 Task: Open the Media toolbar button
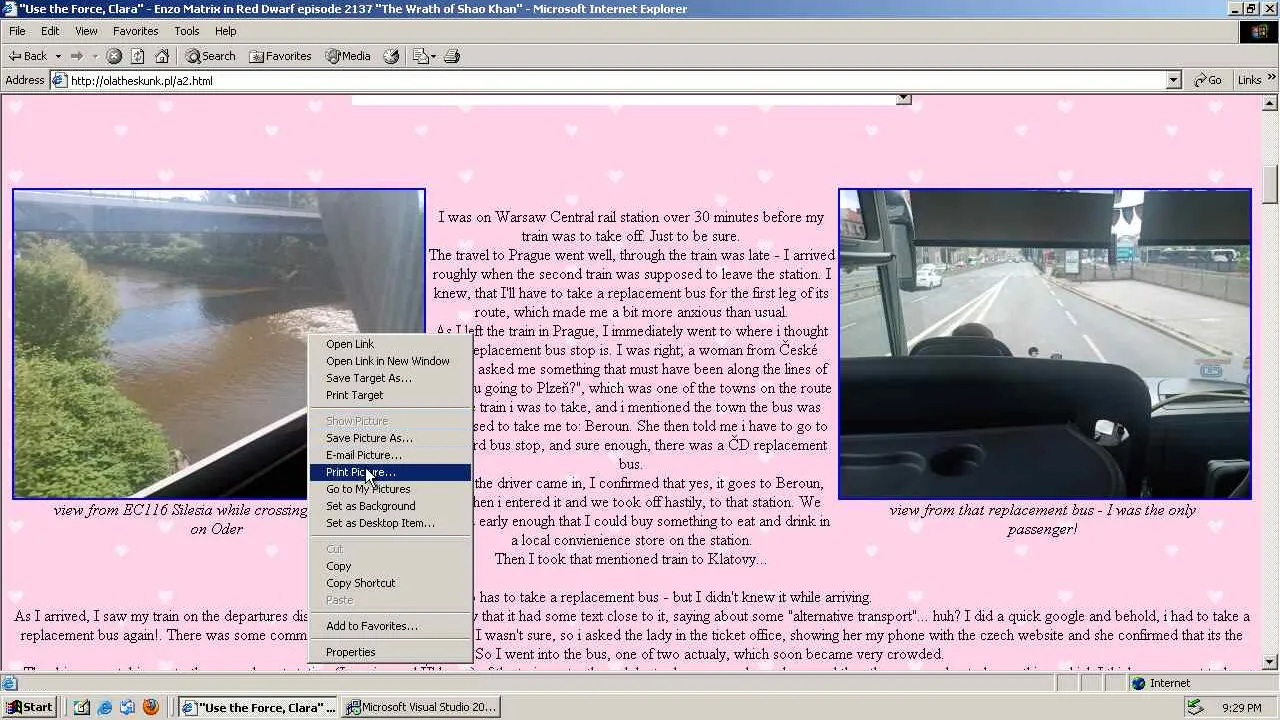348,56
